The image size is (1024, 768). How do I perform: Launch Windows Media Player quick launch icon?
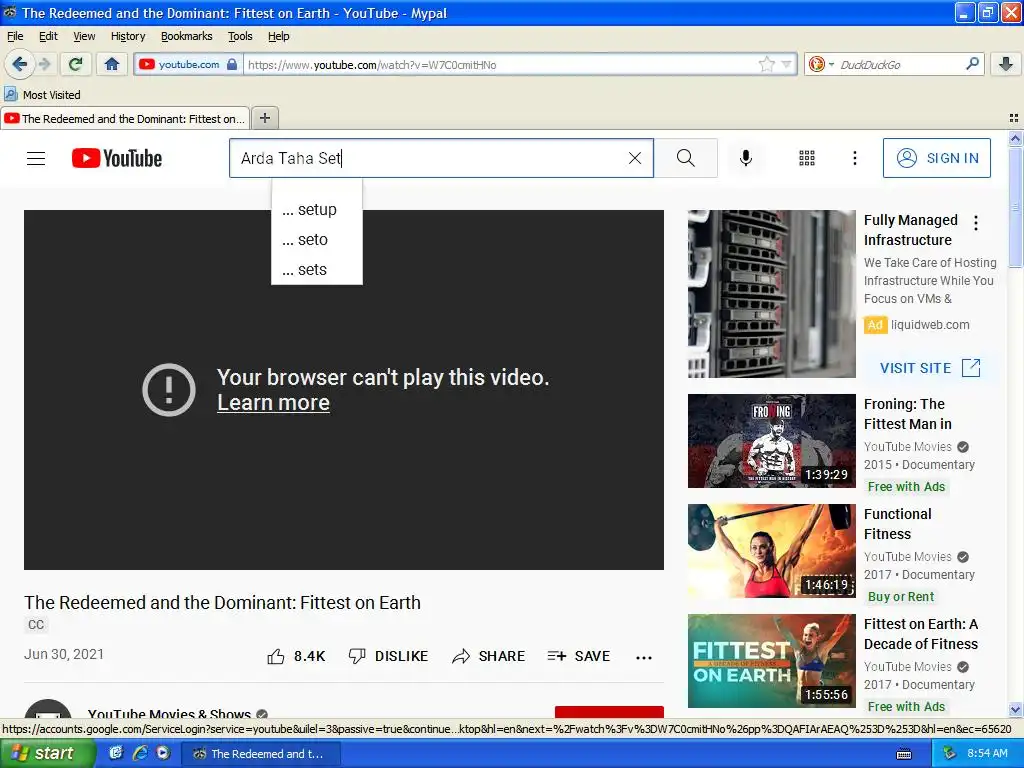[163, 753]
